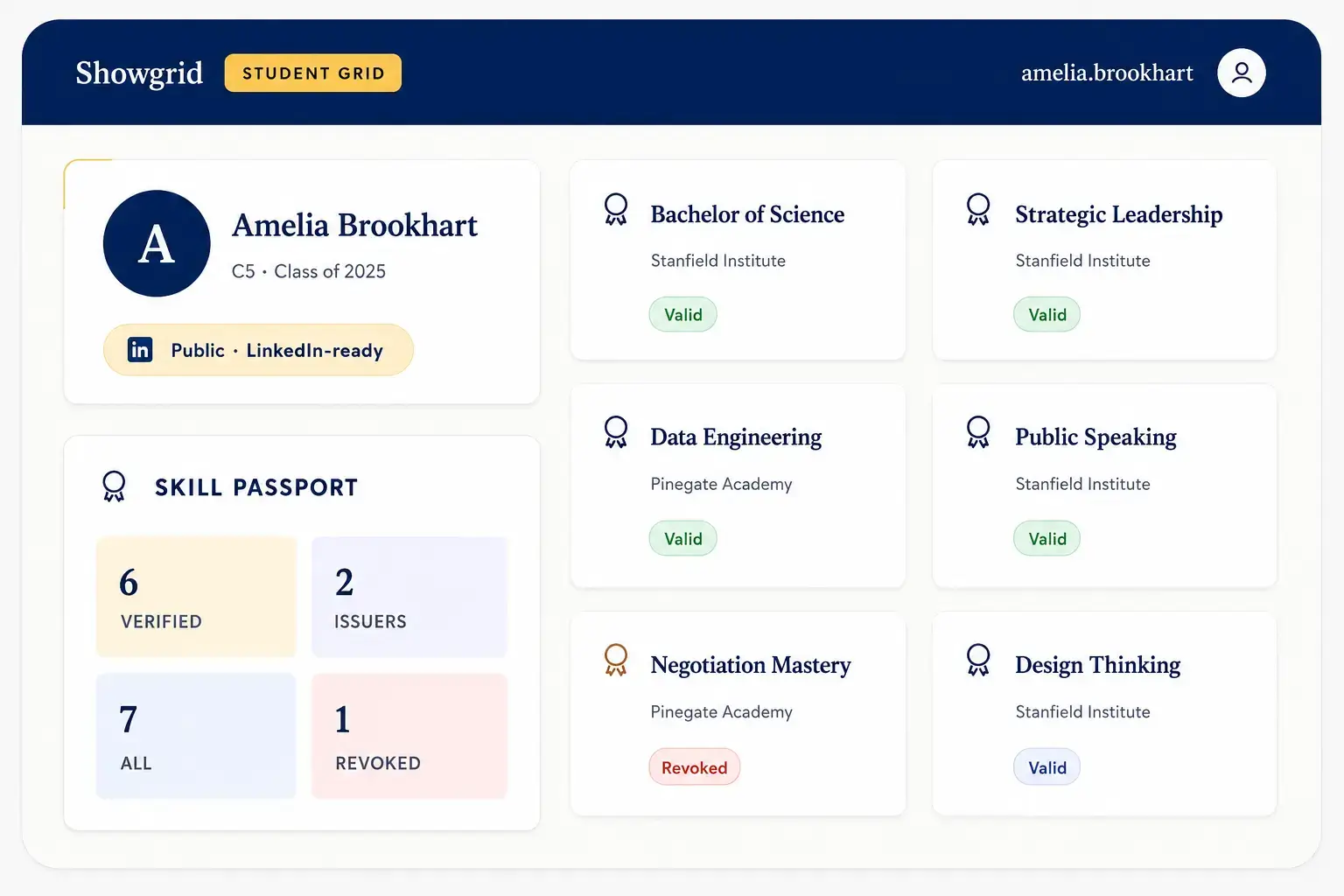Select the 6 Verified stat tile
Image resolution: width=1344 pixels, height=896 pixels.
pos(196,597)
